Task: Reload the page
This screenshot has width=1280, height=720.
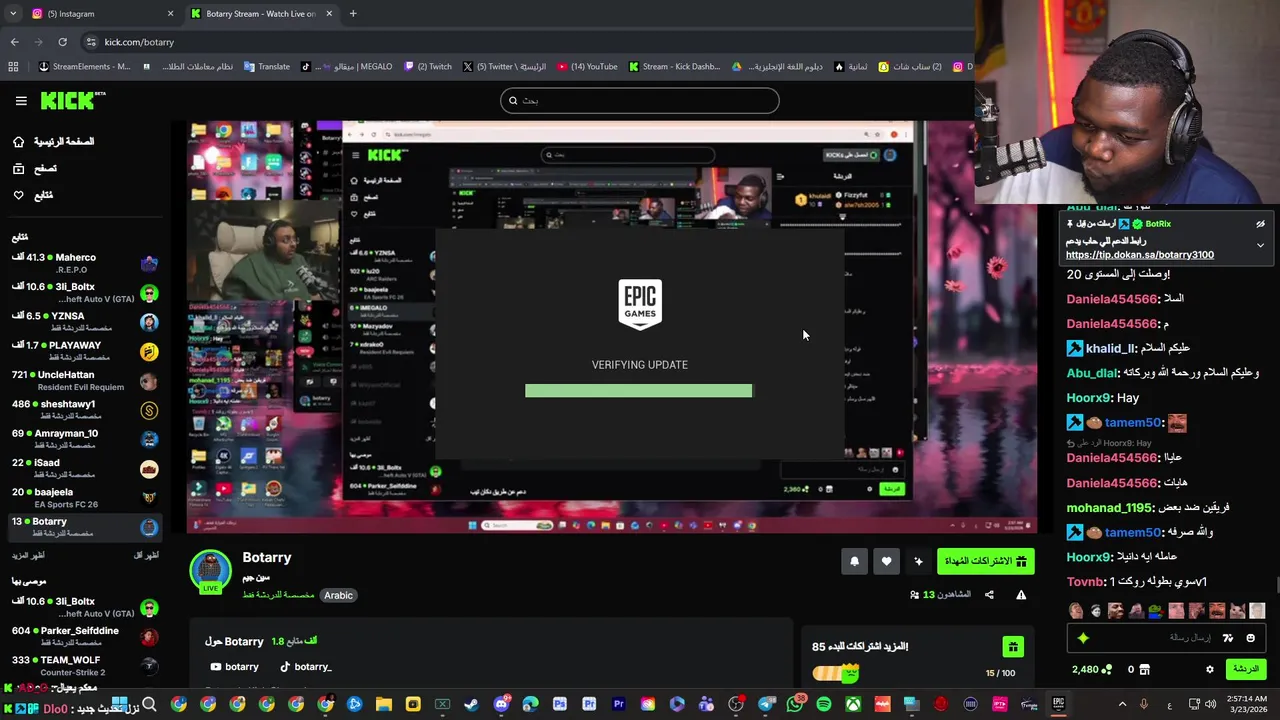Action: click(x=62, y=42)
